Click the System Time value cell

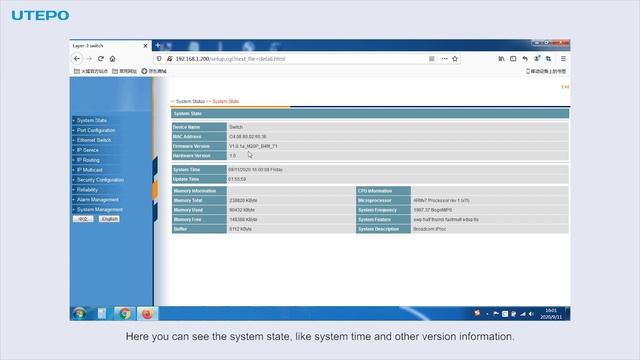click(398, 169)
